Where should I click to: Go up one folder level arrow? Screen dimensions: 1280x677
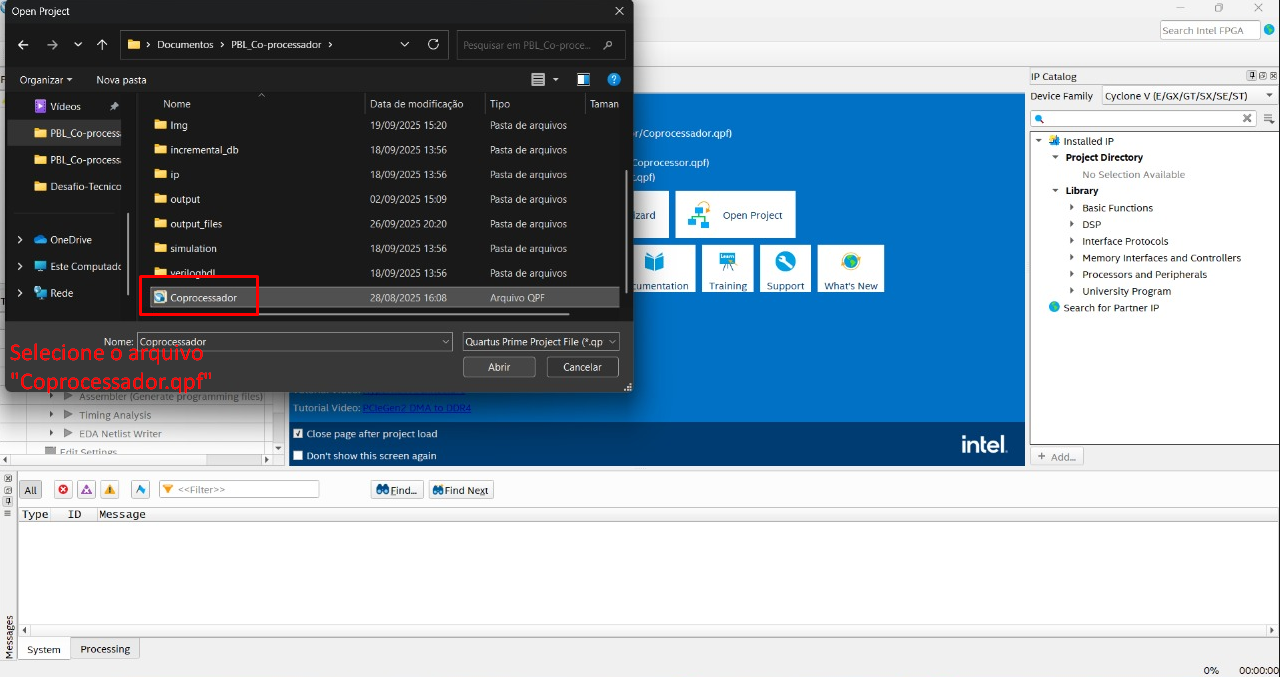point(102,45)
